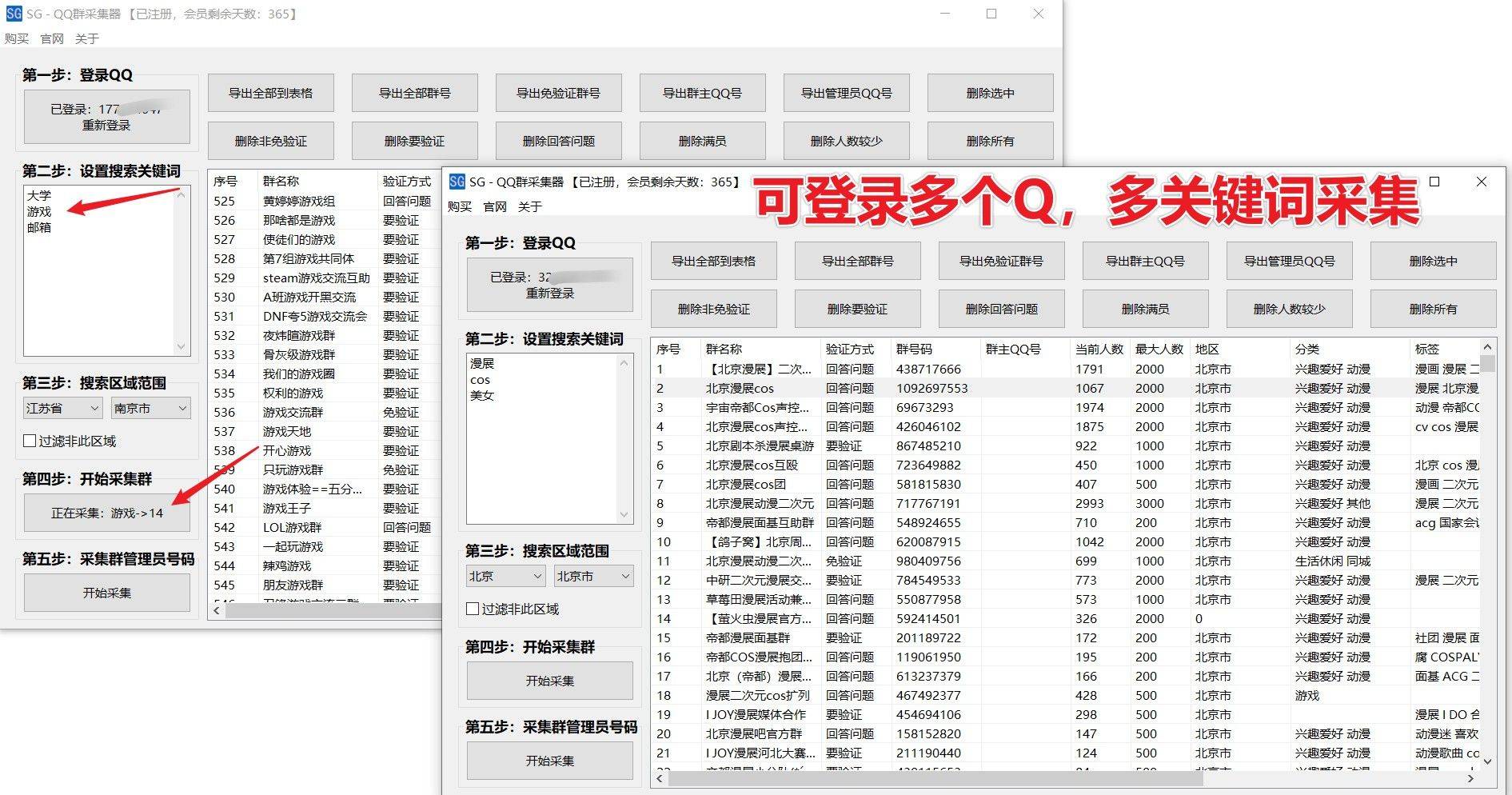
Task: Click the up arrow of the front table's vertical scrollbar
Action: (x=1487, y=347)
